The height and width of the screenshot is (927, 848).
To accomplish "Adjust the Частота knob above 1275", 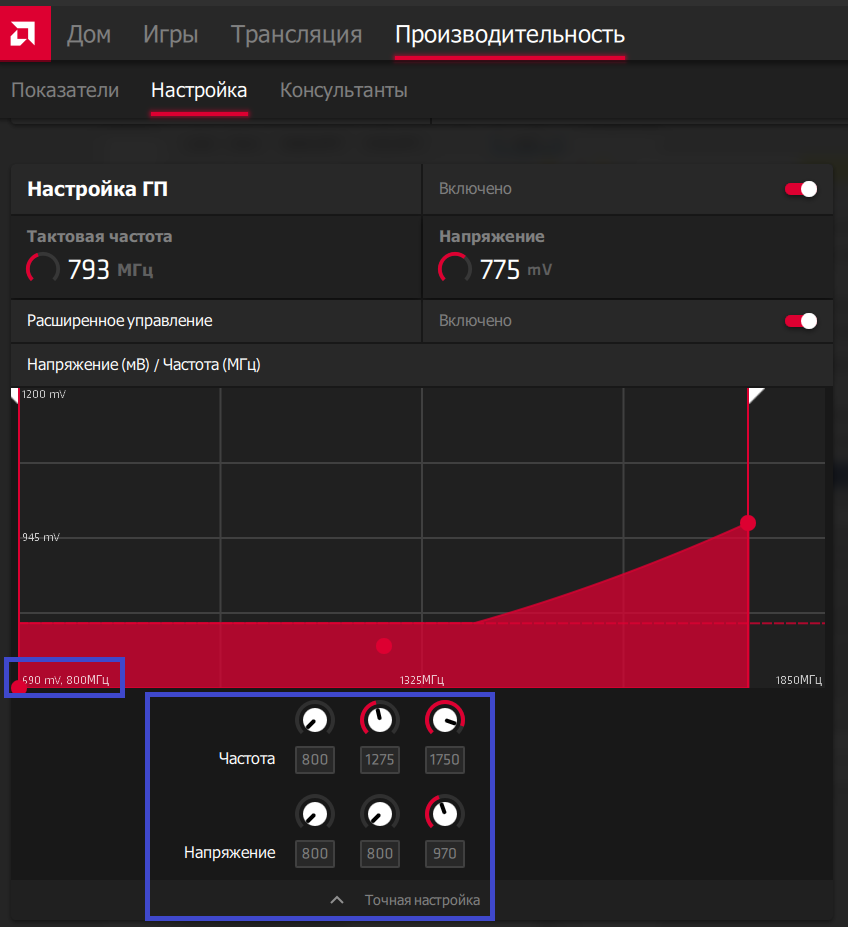I will 380,720.
